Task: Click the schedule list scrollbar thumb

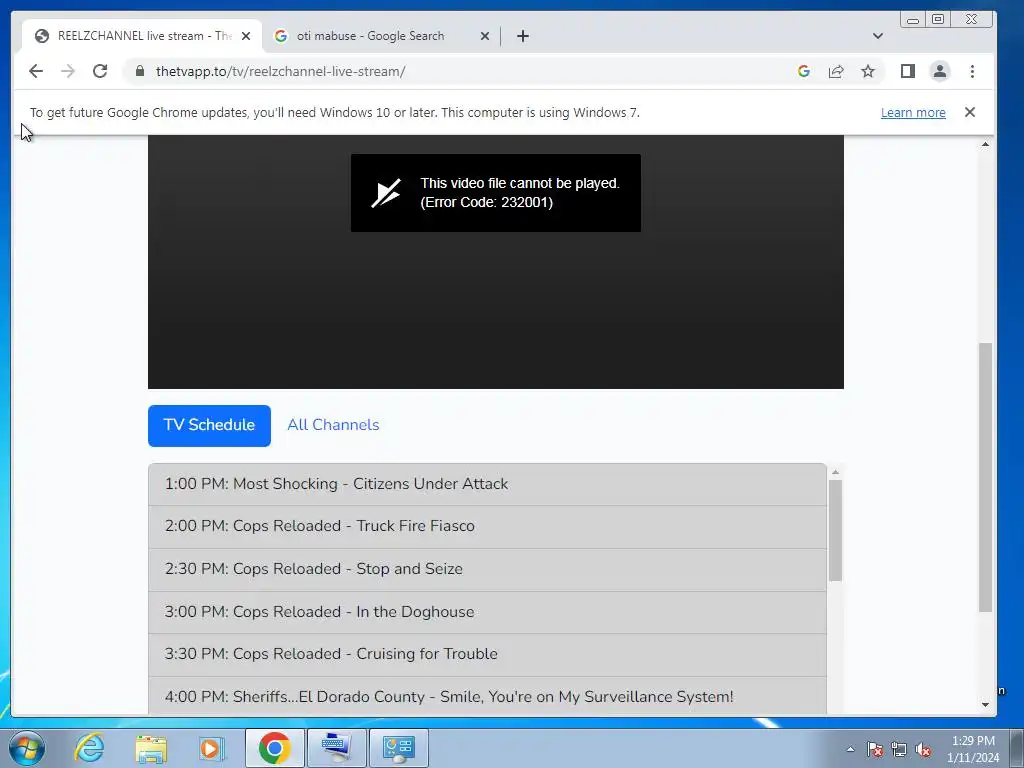Action: [835, 530]
